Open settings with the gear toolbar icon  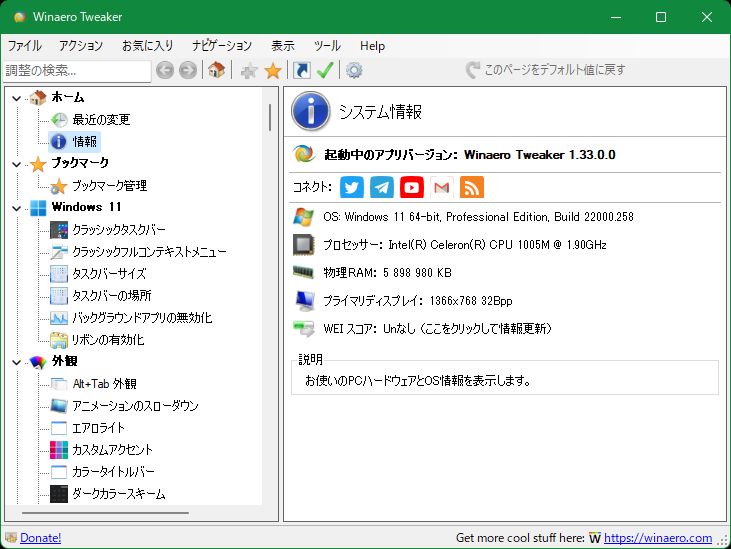pos(354,70)
